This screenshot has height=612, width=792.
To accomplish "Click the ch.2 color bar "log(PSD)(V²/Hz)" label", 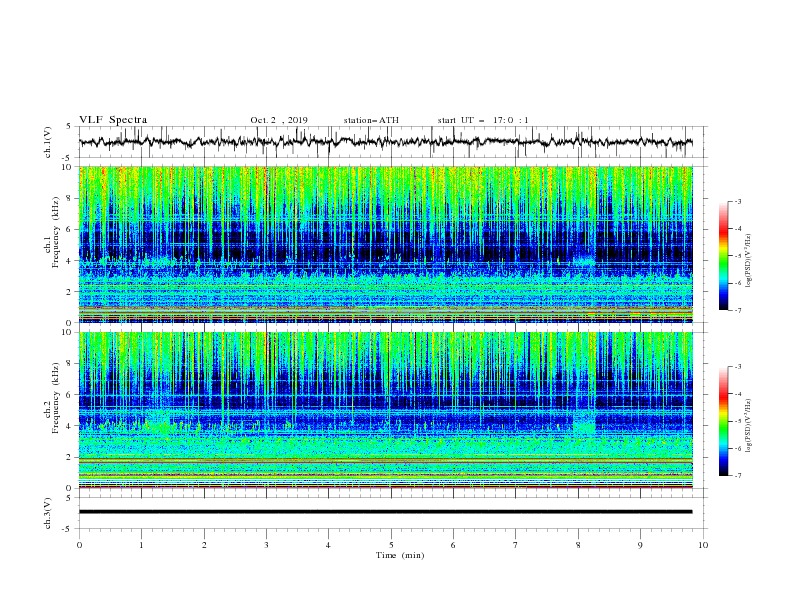I will (x=748, y=426).
